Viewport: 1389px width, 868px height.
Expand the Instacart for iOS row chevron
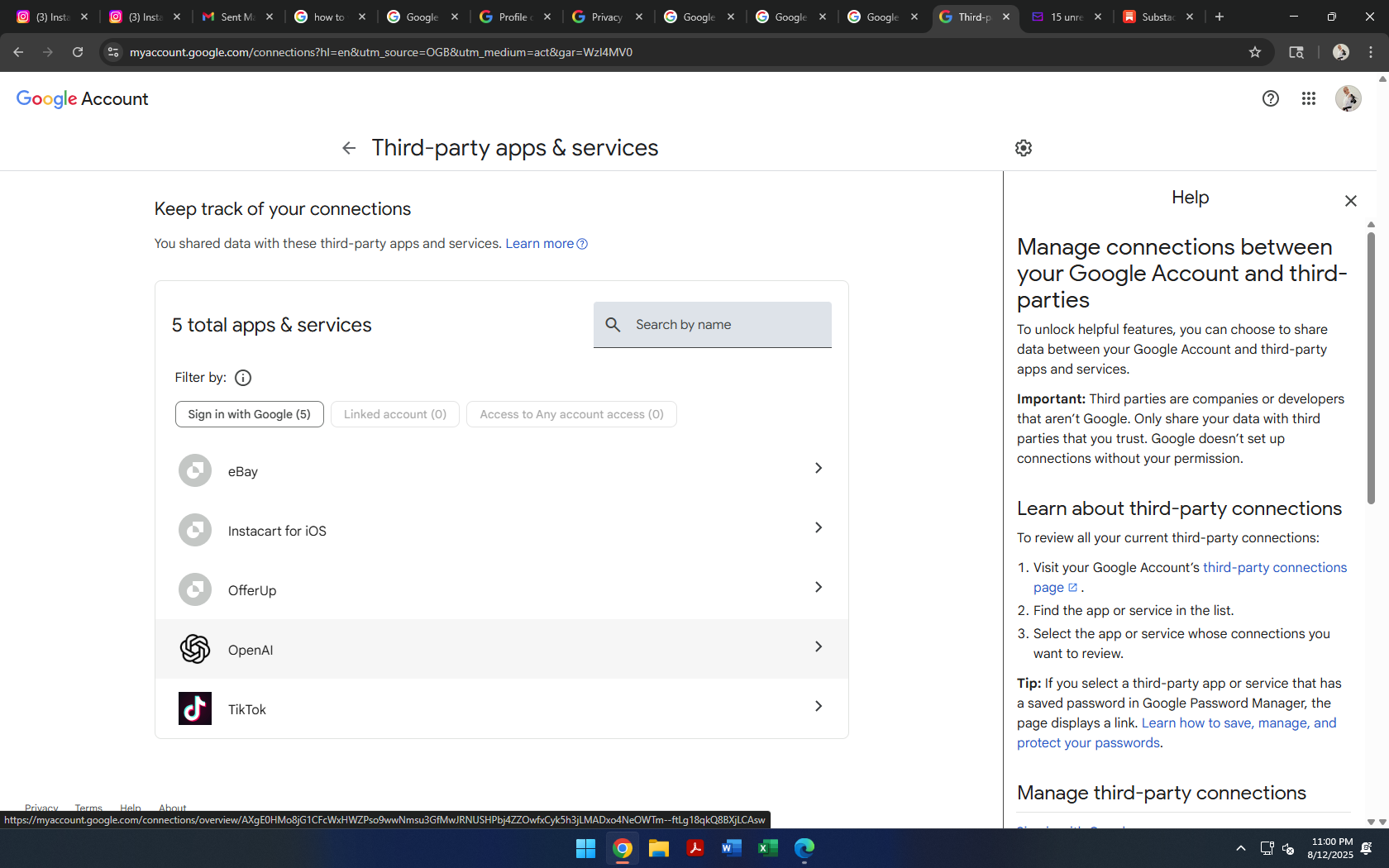[x=819, y=528]
